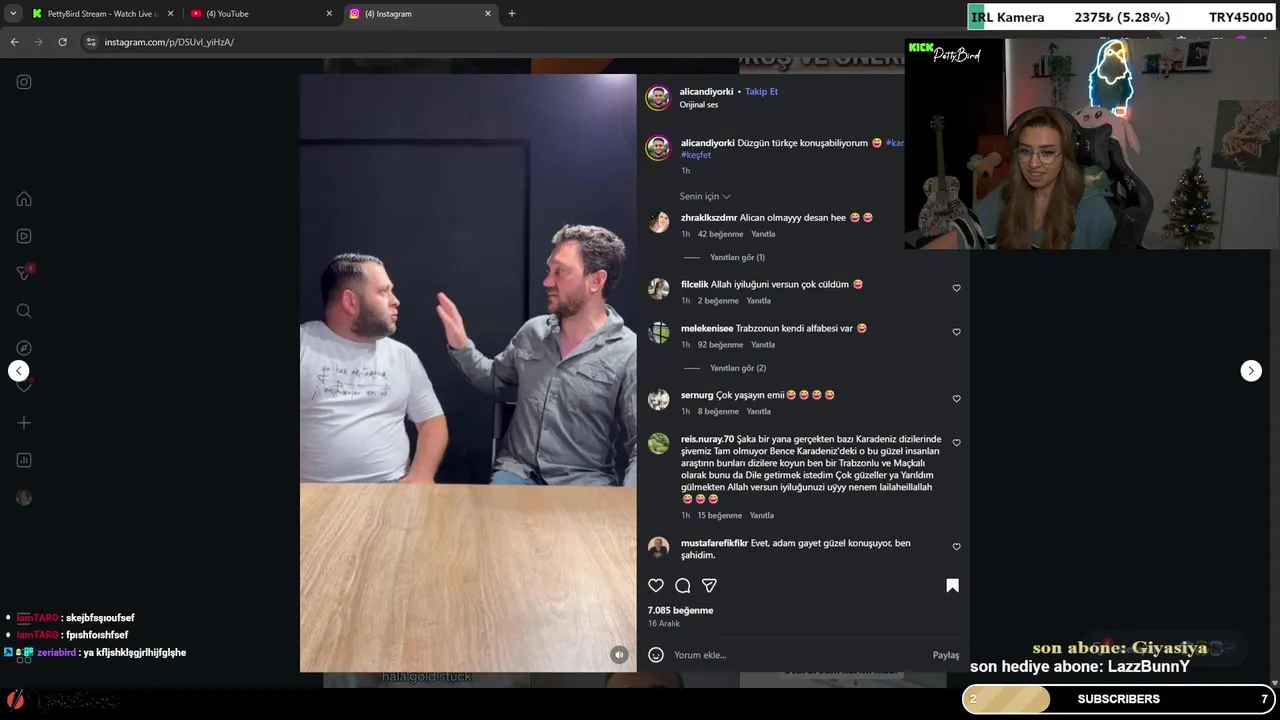Image resolution: width=1280 pixels, height=720 pixels.
Task: Go to next post with right arrow
Action: pos(1251,371)
